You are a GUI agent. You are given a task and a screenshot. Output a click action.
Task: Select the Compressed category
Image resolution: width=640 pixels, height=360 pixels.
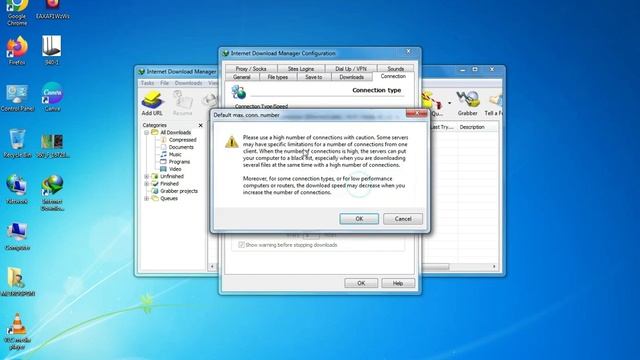click(x=182, y=140)
